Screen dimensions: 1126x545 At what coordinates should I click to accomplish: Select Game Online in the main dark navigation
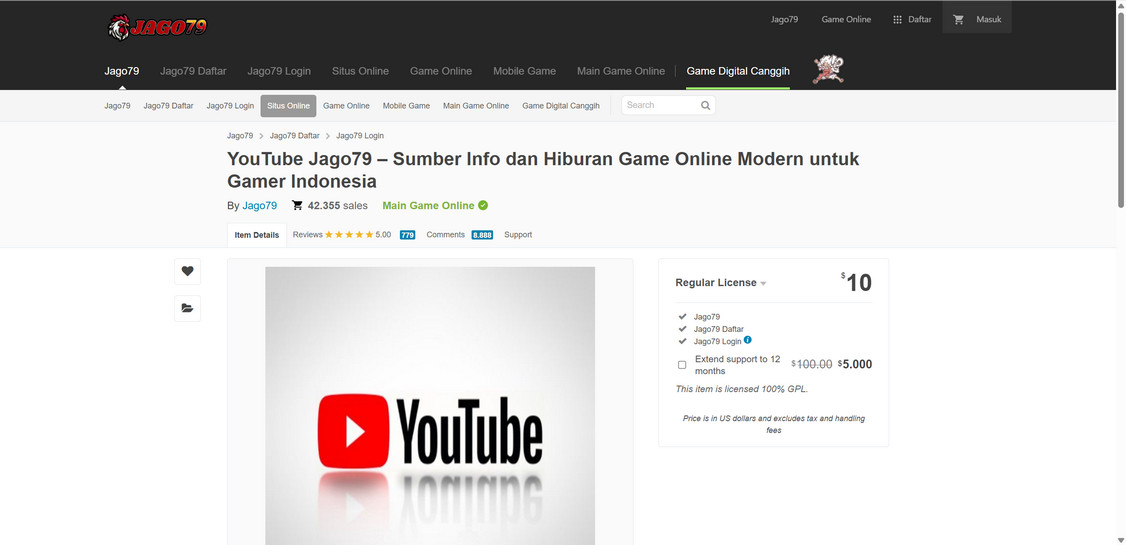tap(441, 71)
